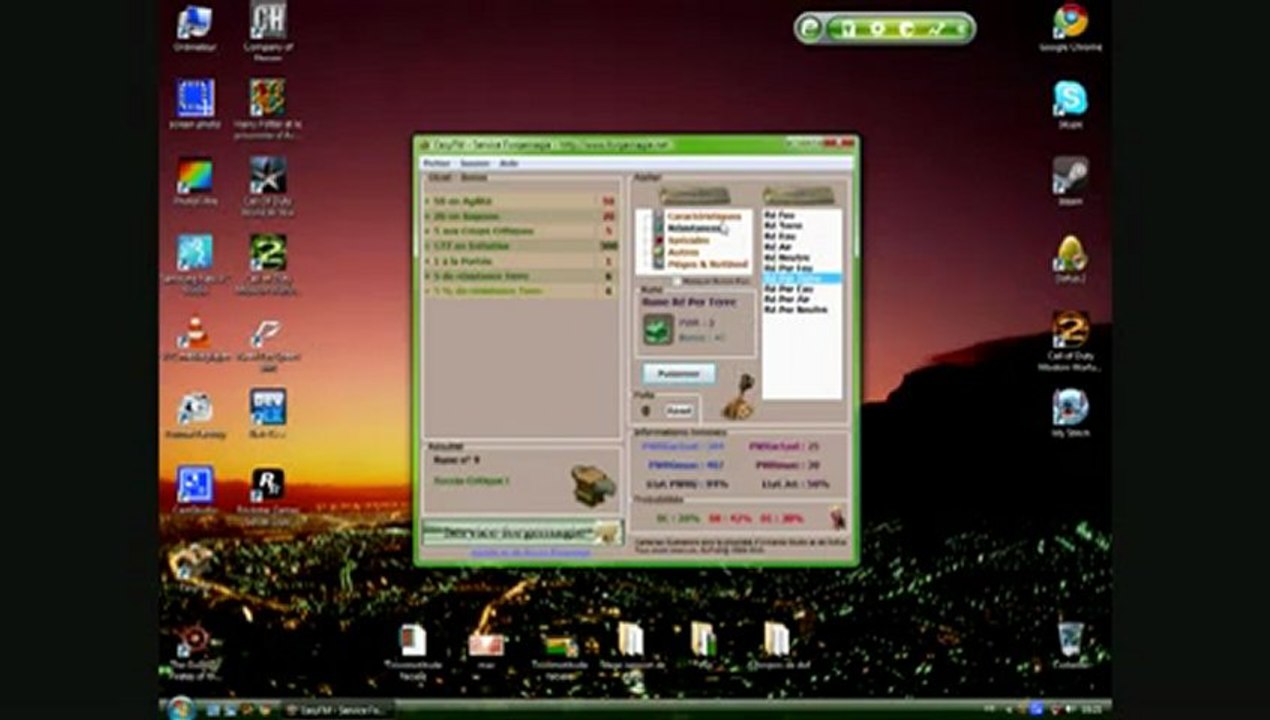The image size is (1270, 720).
Task: Click the EasyFM taskbar button
Action: point(339,709)
